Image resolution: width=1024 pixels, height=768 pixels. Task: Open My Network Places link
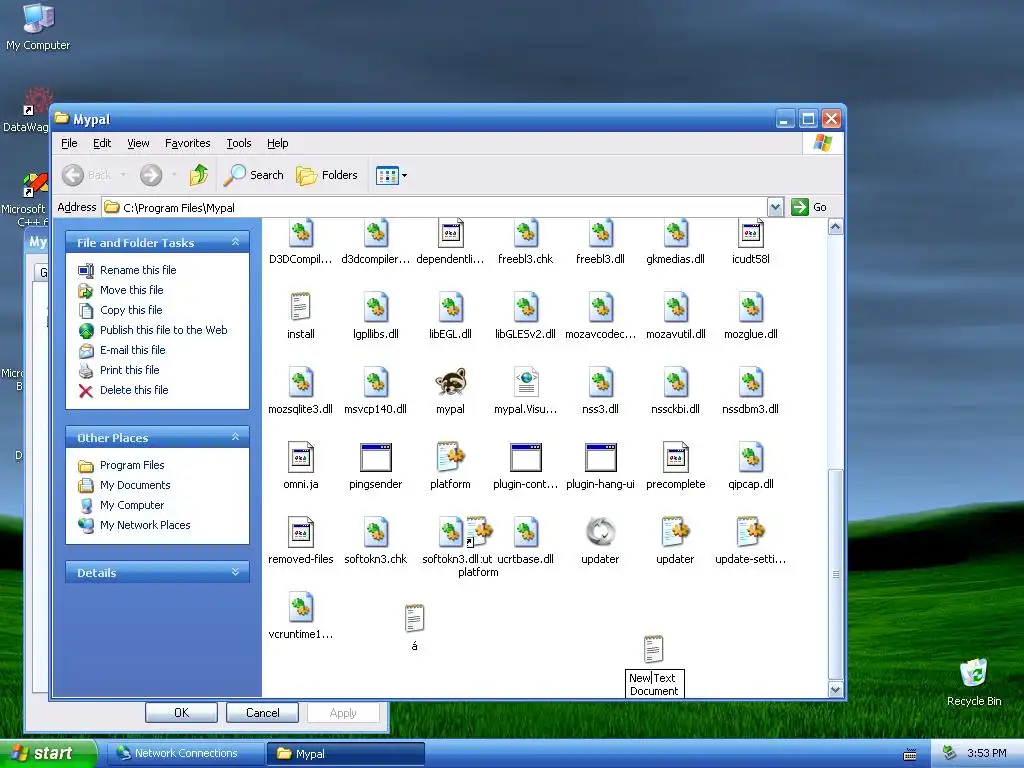click(x=145, y=525)
